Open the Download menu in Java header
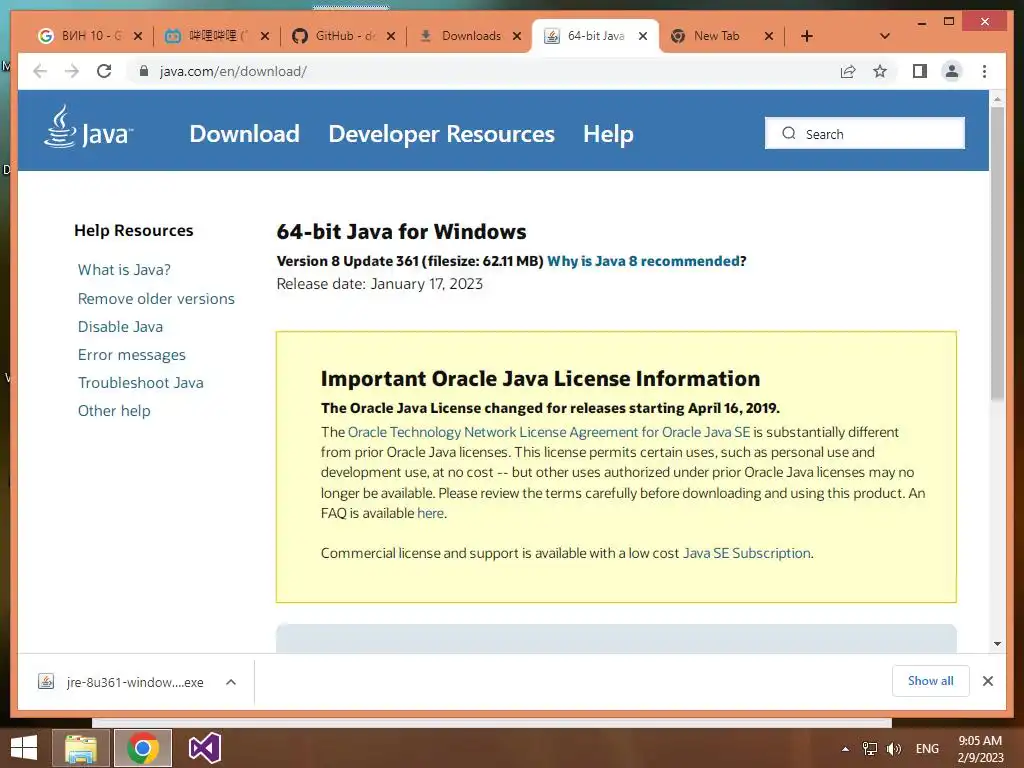This screenshot has height=768, width=1024. coord(244,134)
